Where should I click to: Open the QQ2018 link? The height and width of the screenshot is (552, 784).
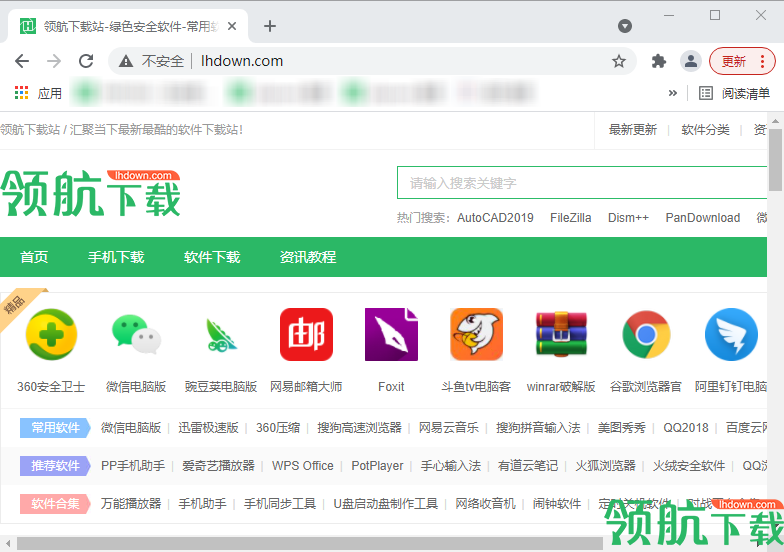tap(686, 428)
